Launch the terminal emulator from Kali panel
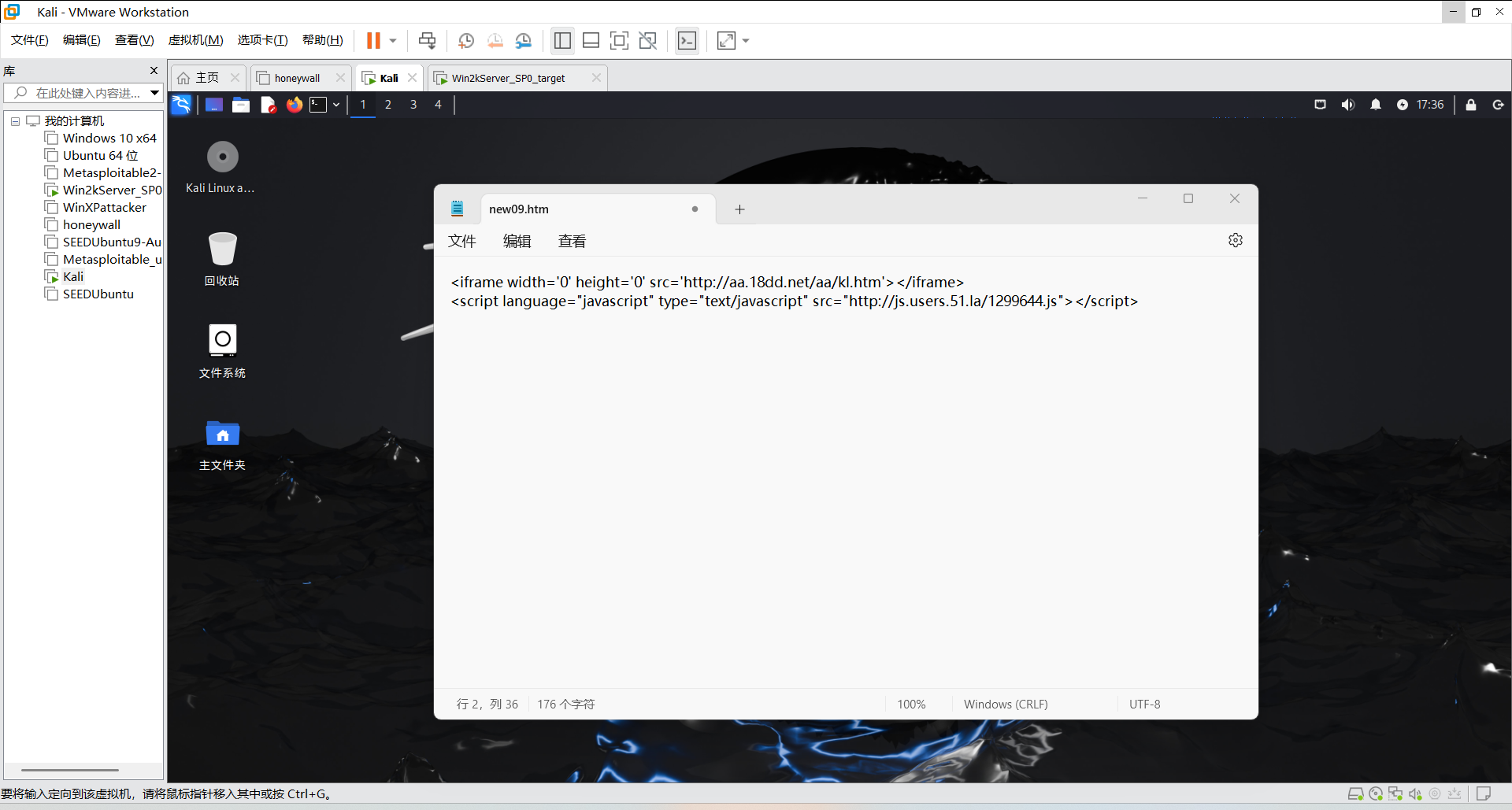1512x810 pixels. coord(318,105)
